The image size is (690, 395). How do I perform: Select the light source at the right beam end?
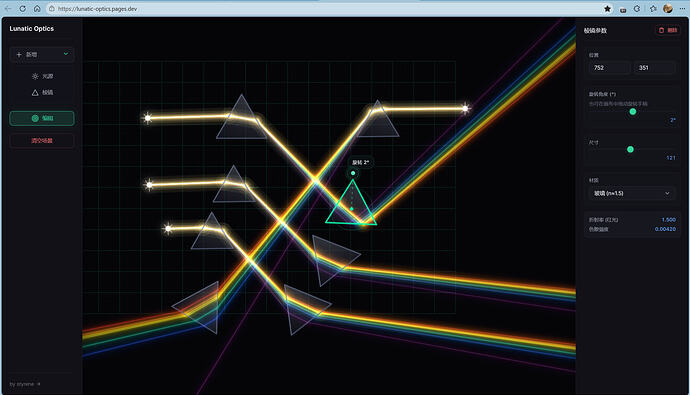pos(465,108)
